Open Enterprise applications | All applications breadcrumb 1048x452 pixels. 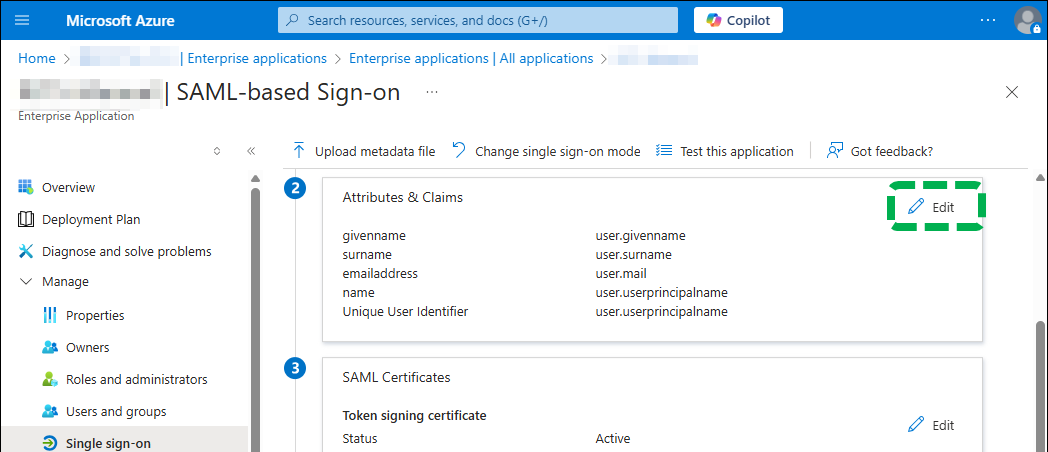pos(471,58)
